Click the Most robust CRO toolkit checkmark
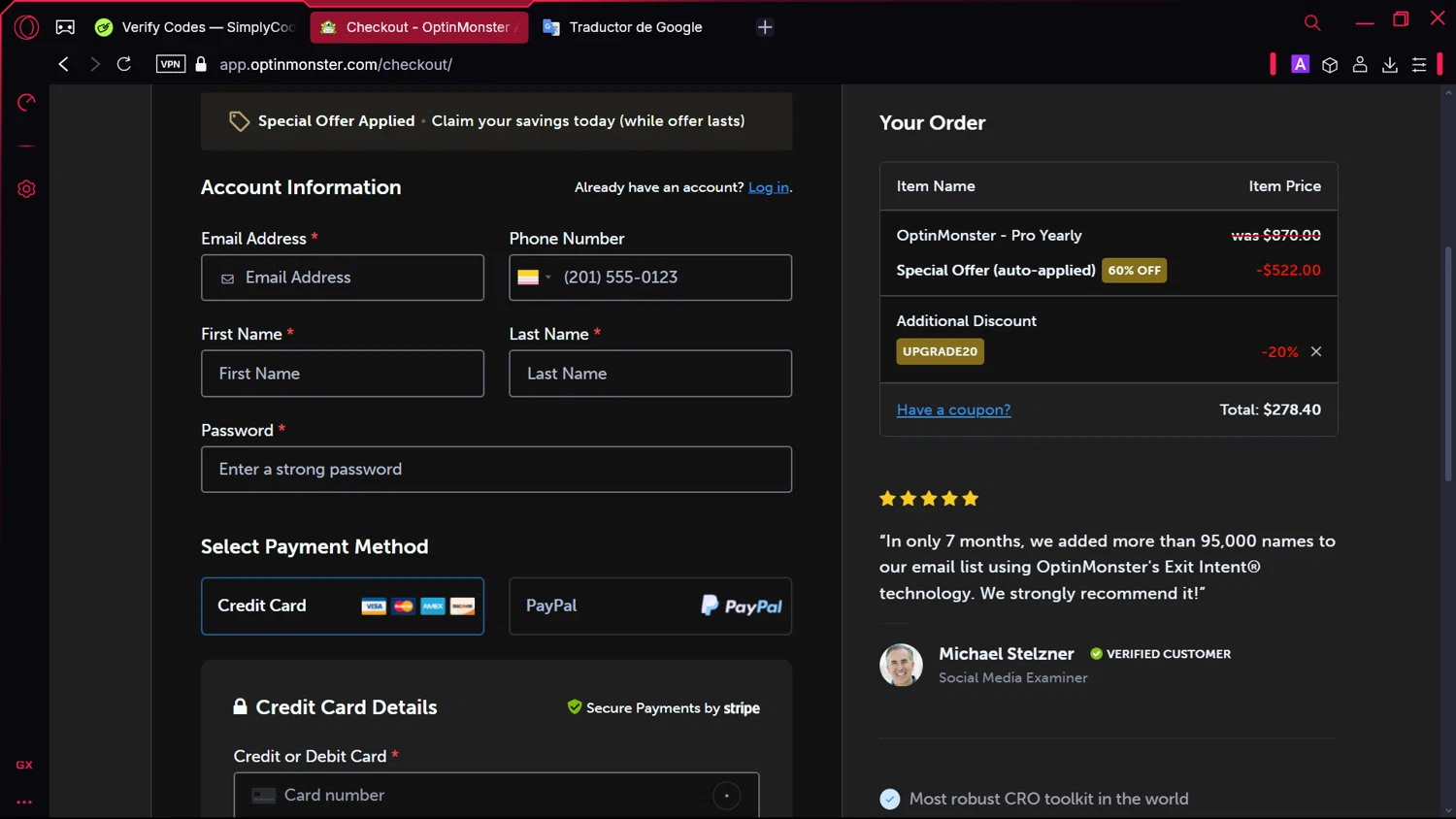1456x819 pixels. tap(889, 799)
